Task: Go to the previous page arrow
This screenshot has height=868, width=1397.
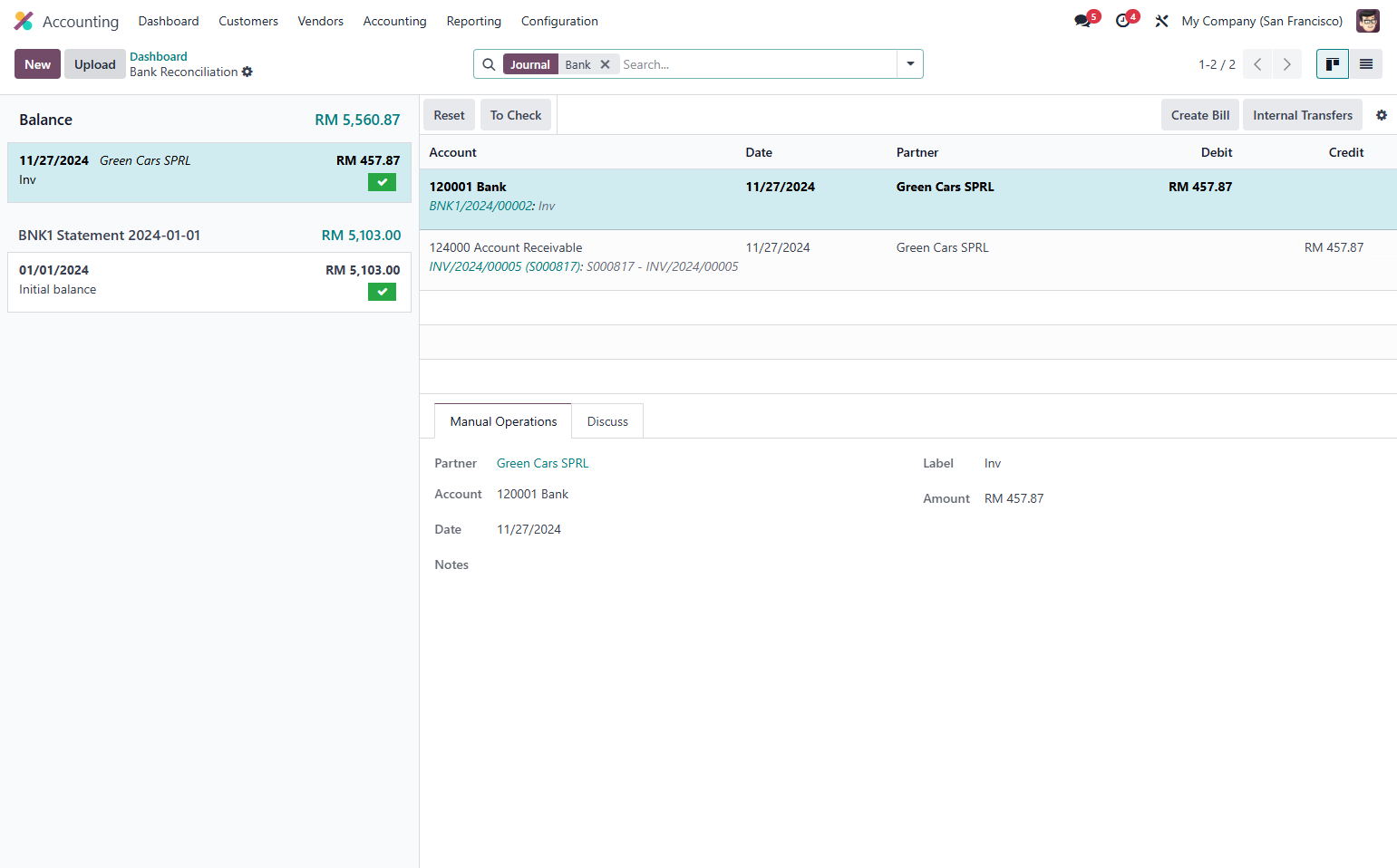Action: pyautogui.click(x=1257, y=64)
